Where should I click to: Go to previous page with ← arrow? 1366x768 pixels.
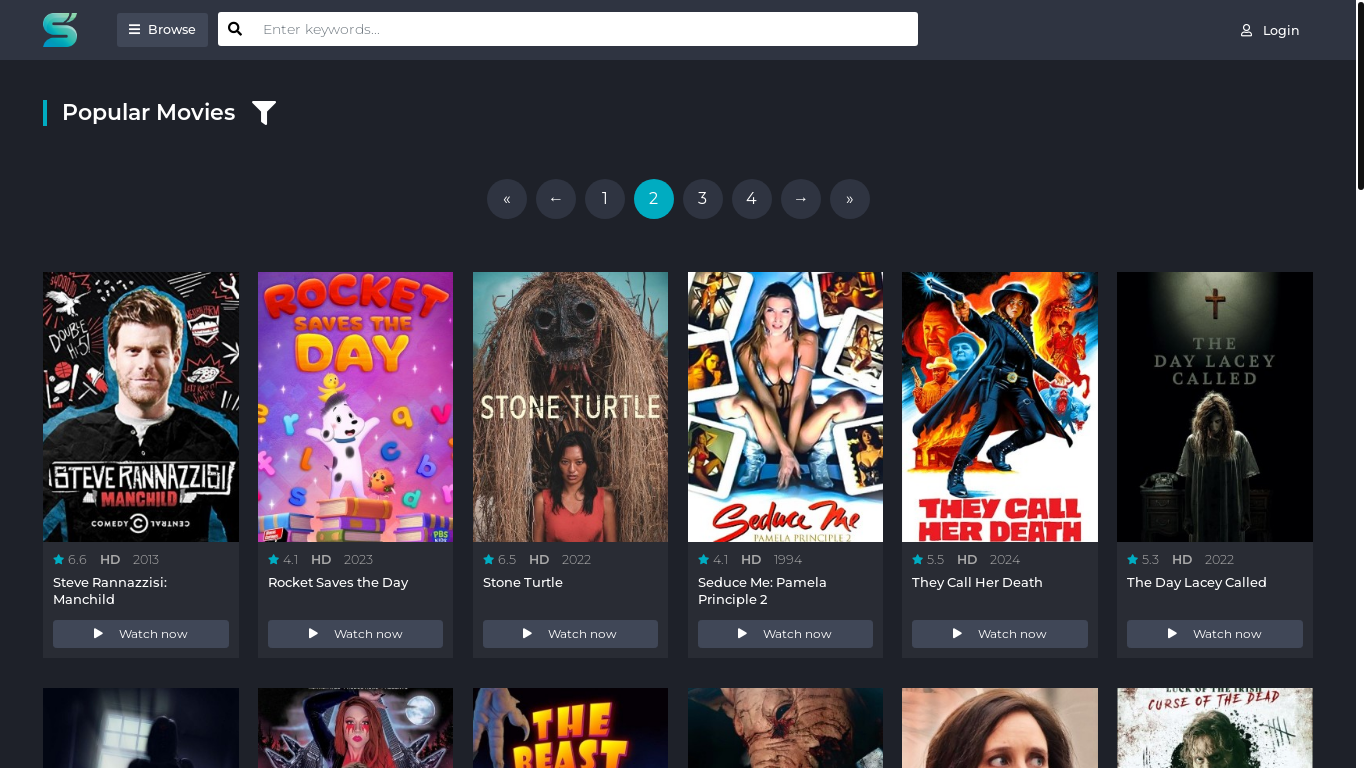[x=556, y=199]
